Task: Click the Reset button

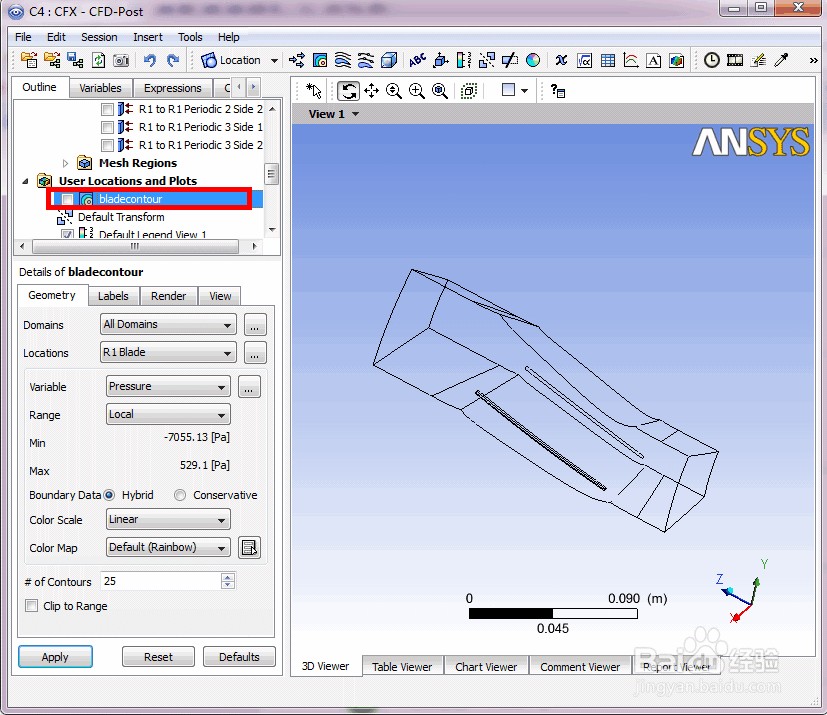Action: 158,656
